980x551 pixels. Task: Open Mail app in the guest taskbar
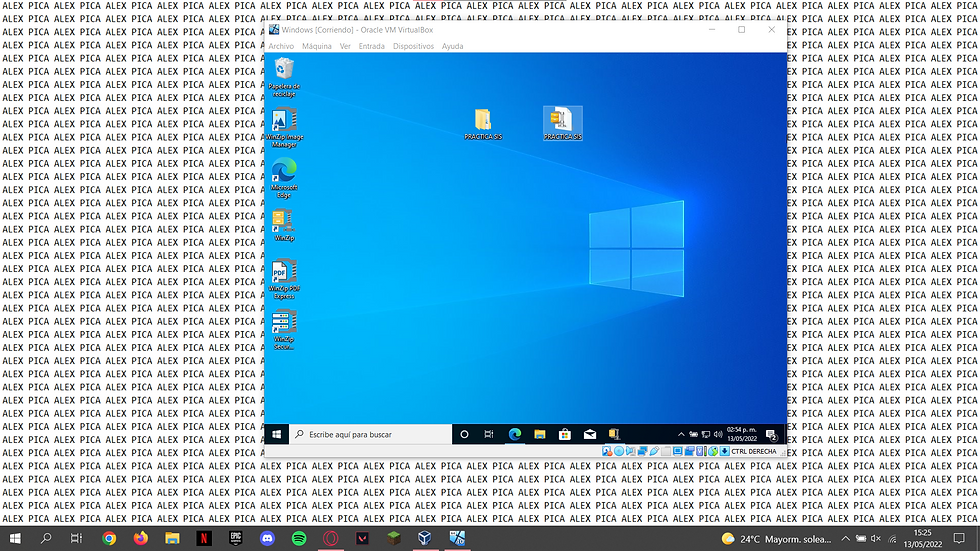click(x=589, y=434)
